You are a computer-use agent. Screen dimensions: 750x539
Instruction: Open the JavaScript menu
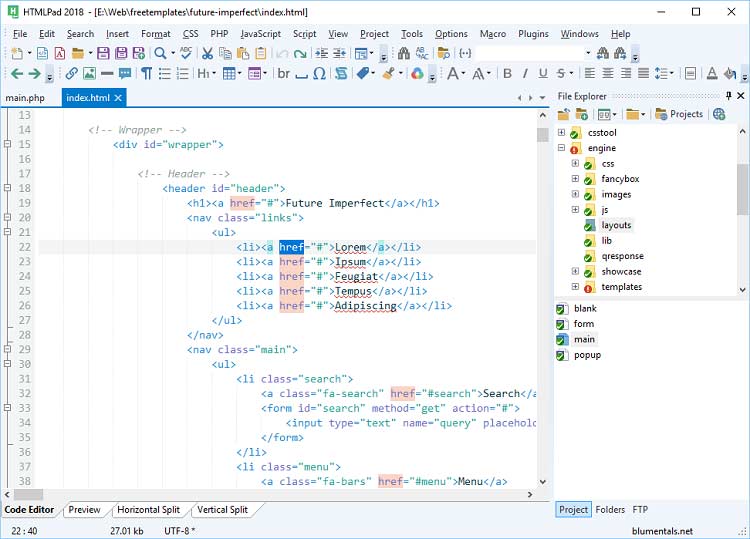coord(260,33)
